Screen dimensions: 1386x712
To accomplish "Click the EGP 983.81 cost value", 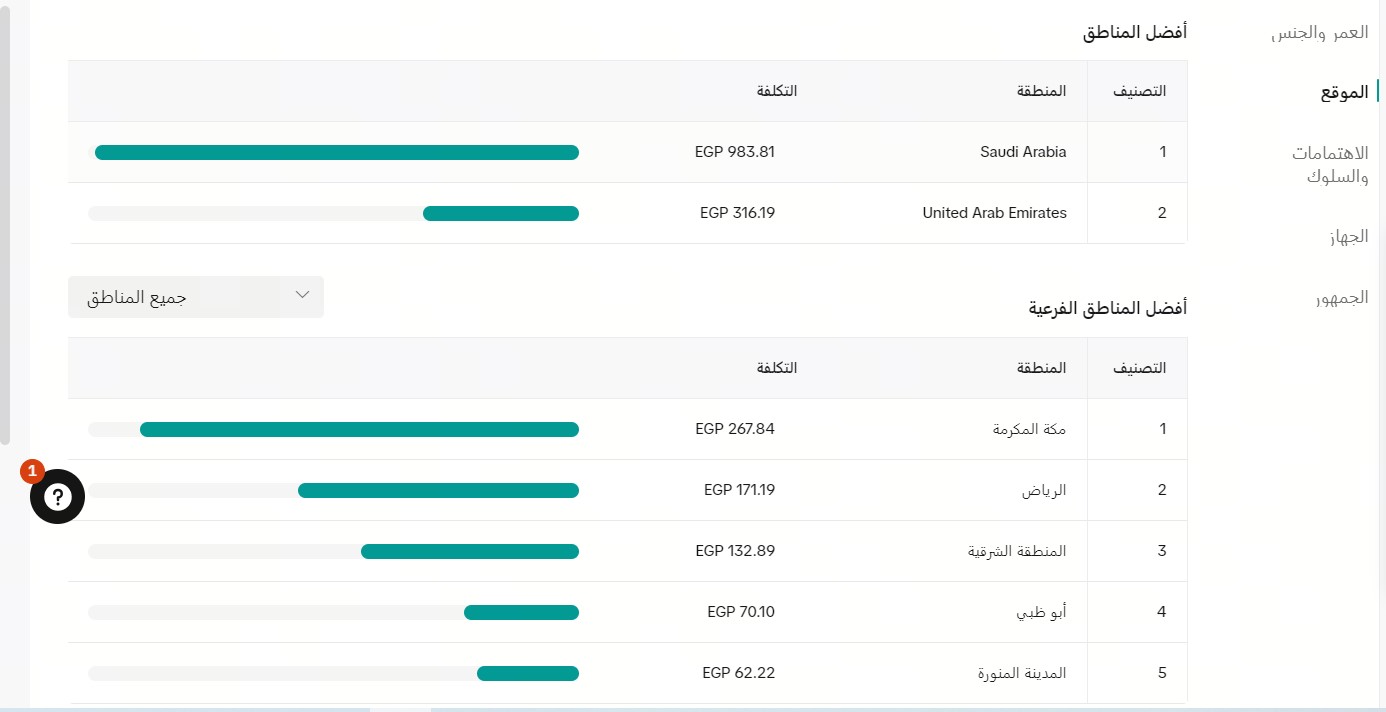I will (x=735, y=152).
